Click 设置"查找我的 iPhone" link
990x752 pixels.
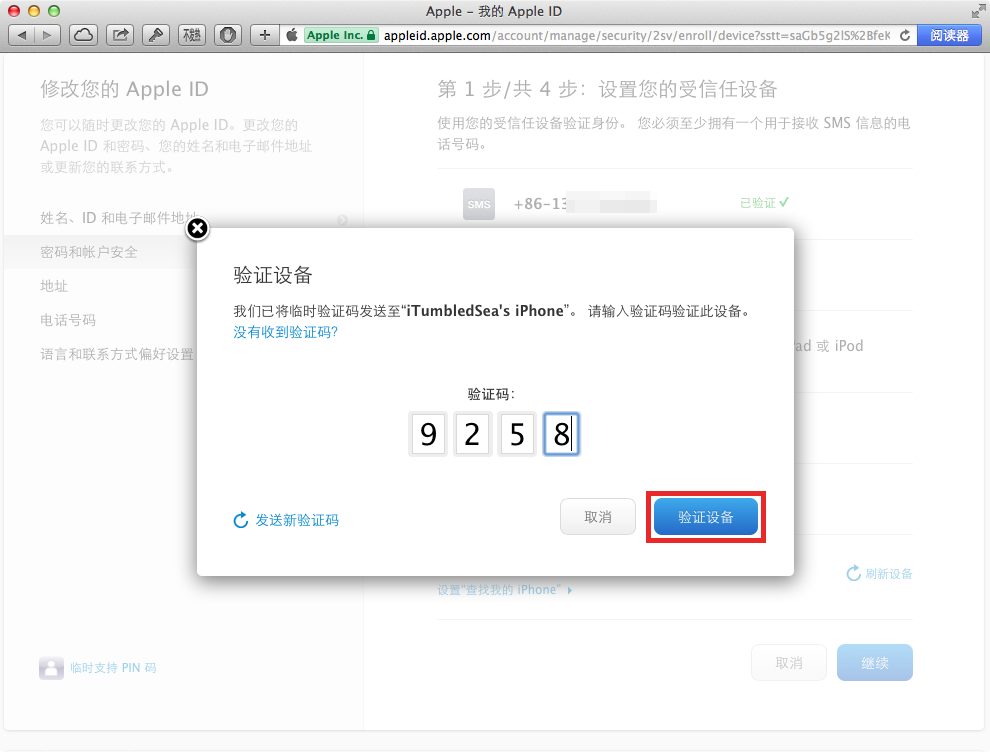(504, 590)
